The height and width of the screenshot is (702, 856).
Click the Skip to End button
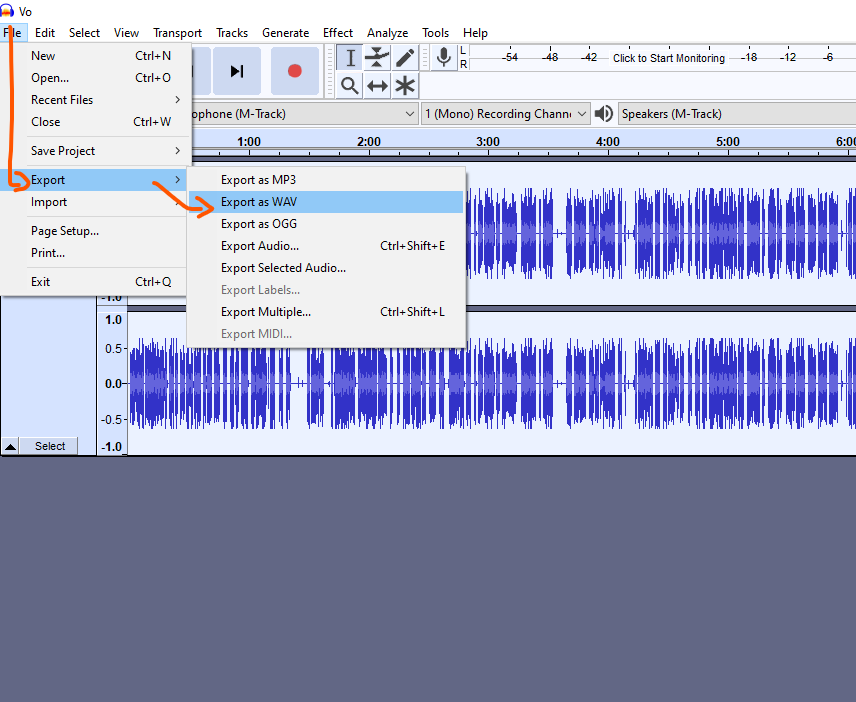236,71
